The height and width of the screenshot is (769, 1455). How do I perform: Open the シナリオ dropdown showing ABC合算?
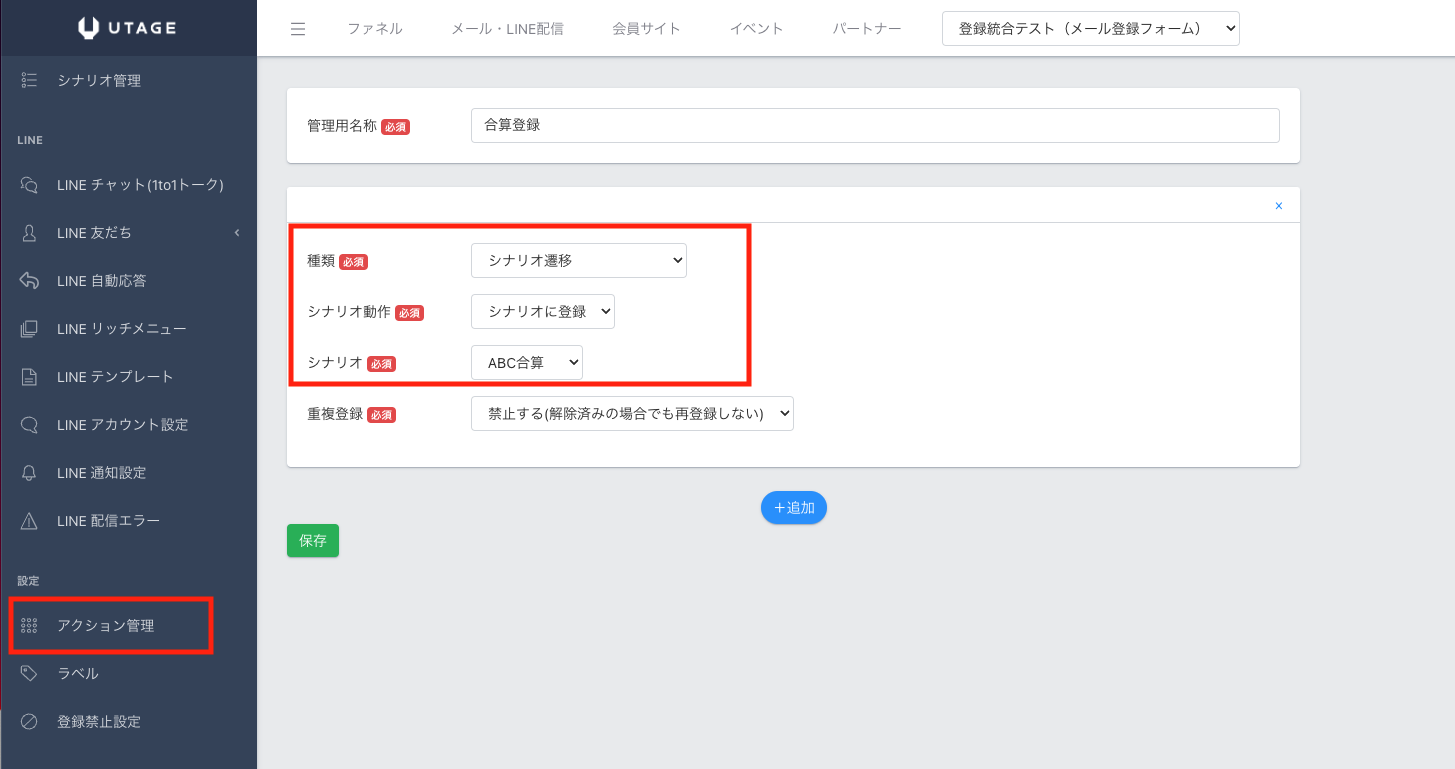click(x=526, y=362)
